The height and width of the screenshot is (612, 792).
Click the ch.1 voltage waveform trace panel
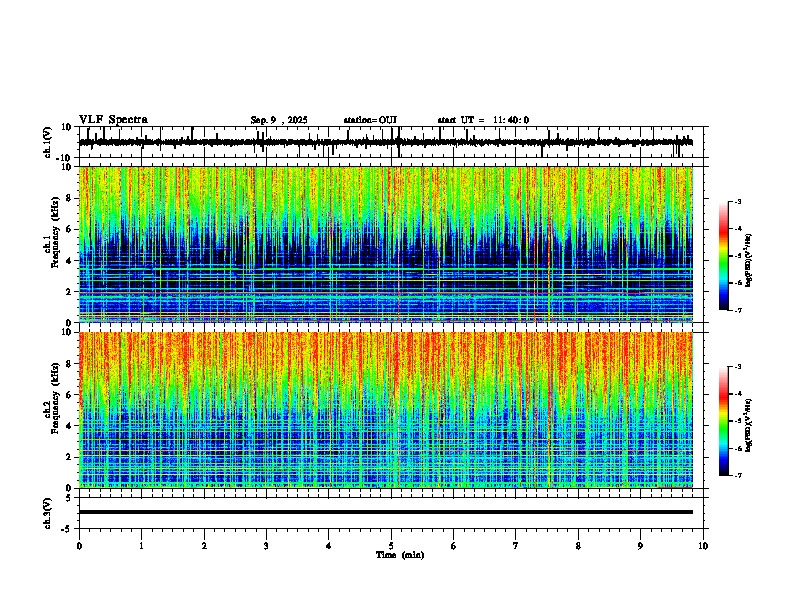(x=393, y=142)
